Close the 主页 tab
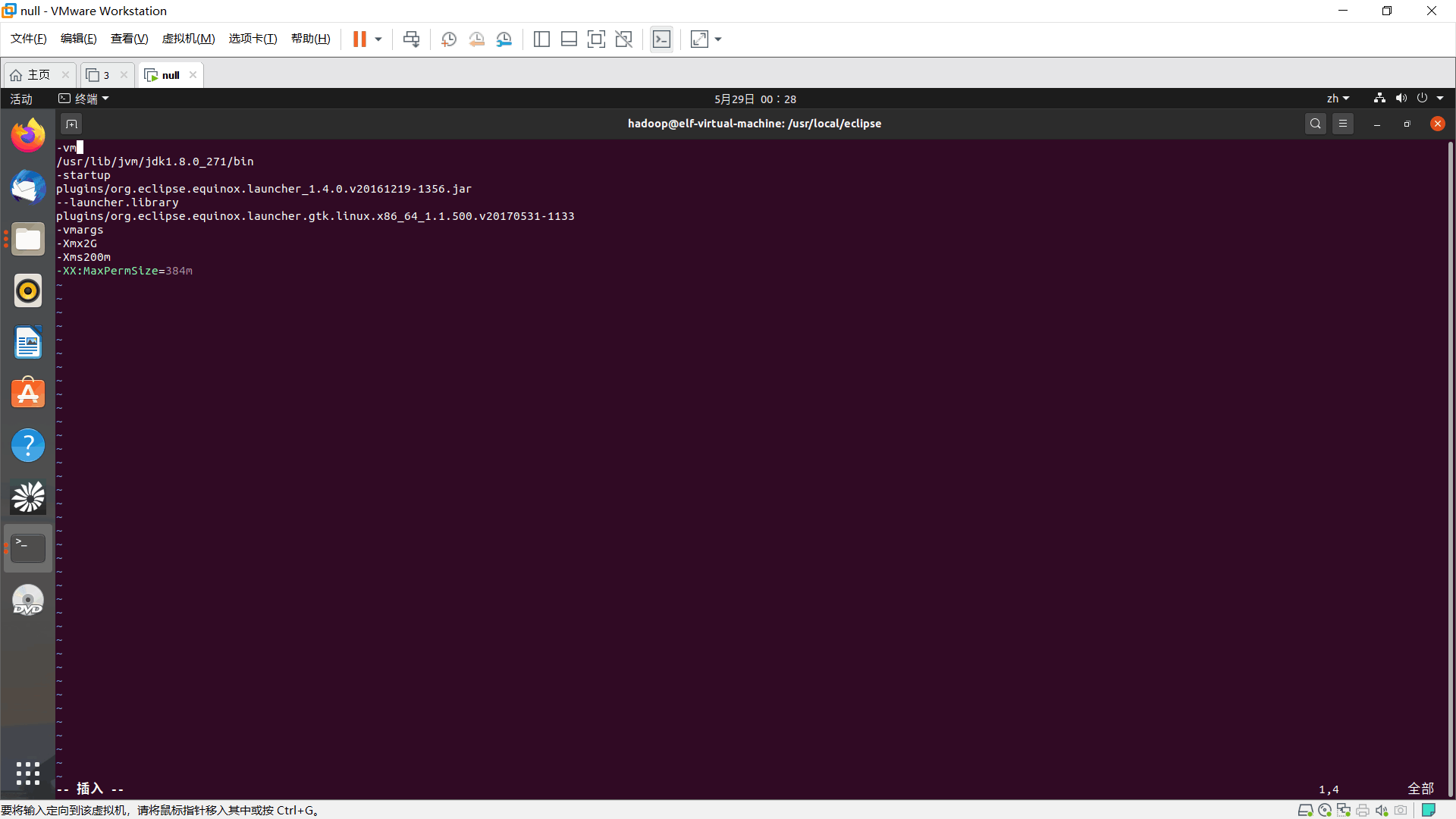 [x=65, y=74]
